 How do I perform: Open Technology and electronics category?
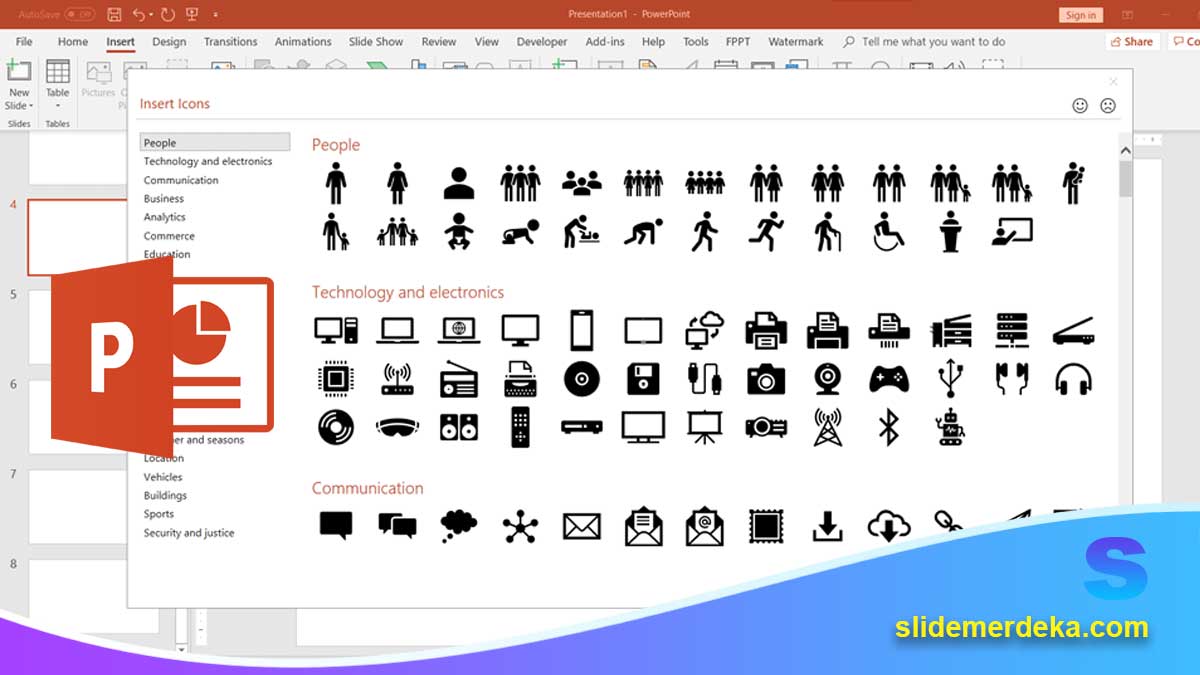[x=208, y=161]
